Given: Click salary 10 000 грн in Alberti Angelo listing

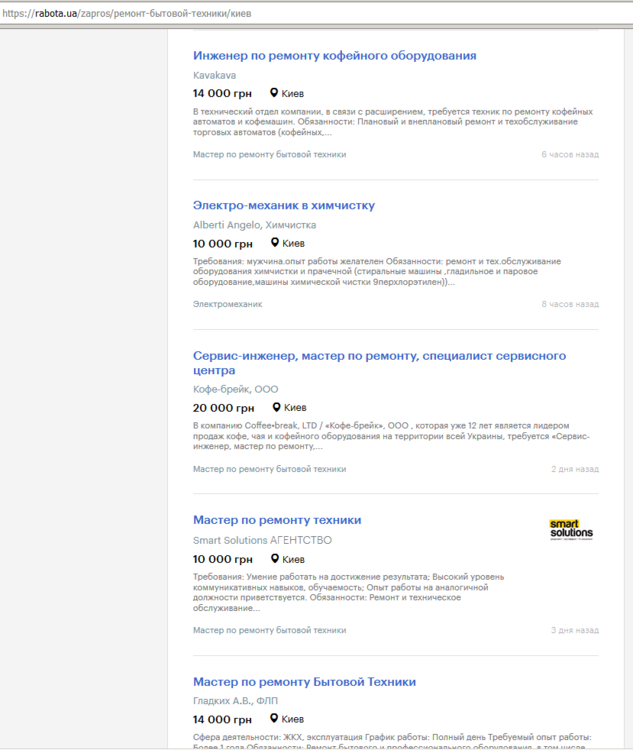Looking at the screenshot, I should click(x=223, y=243).
